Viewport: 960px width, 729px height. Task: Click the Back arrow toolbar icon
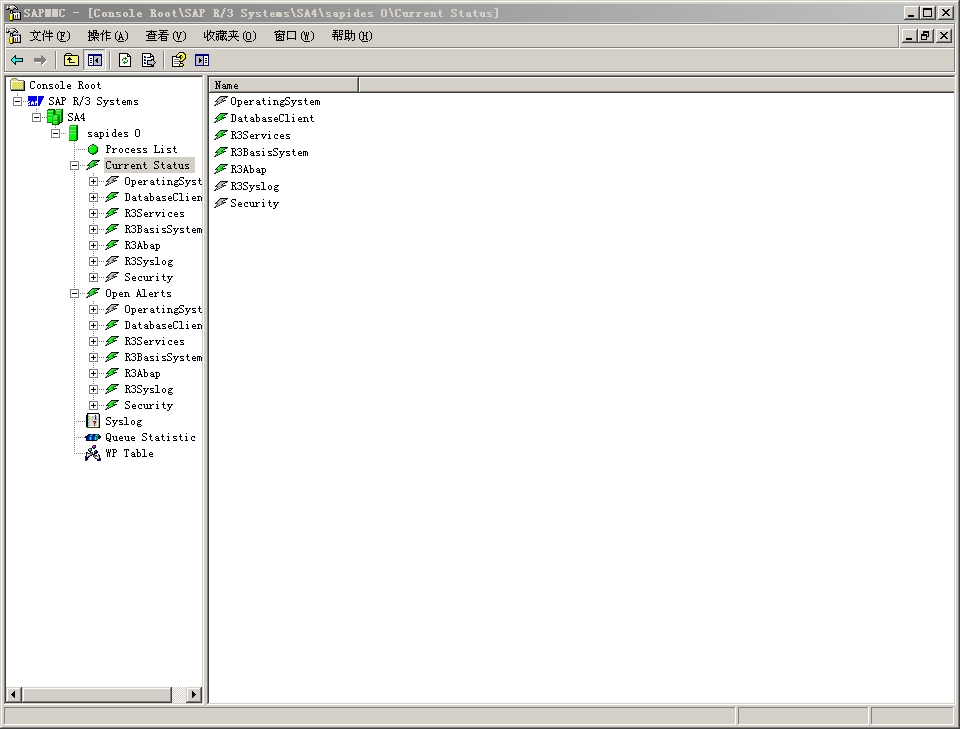pos(17,60)
